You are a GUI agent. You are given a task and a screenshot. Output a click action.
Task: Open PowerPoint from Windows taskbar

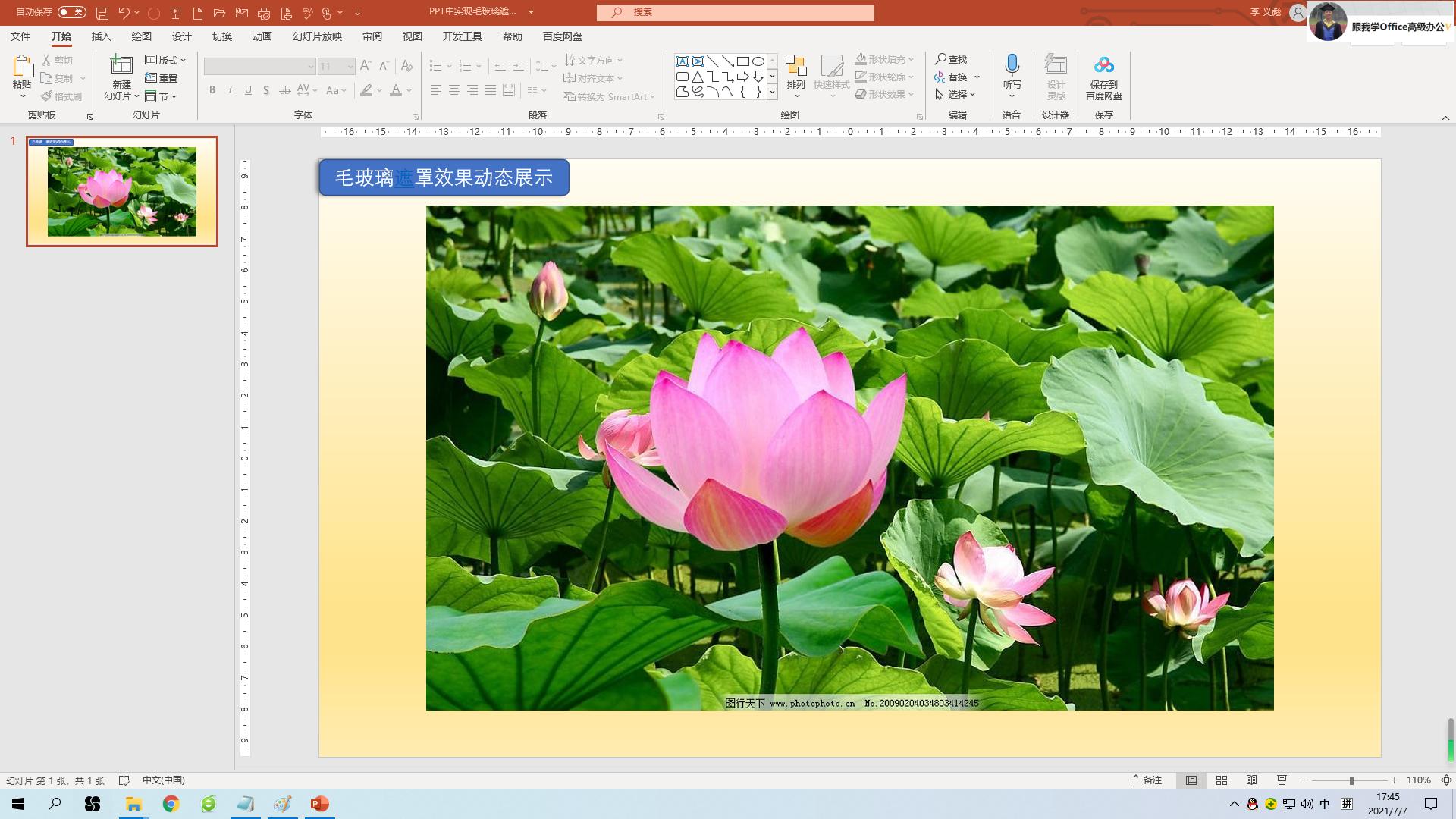[319, 804]
